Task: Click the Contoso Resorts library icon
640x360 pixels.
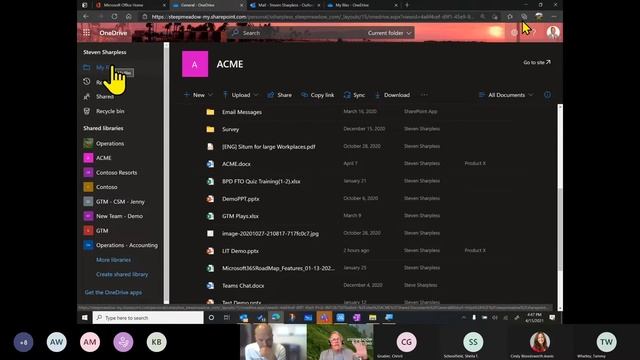Action: coord(88,172)
